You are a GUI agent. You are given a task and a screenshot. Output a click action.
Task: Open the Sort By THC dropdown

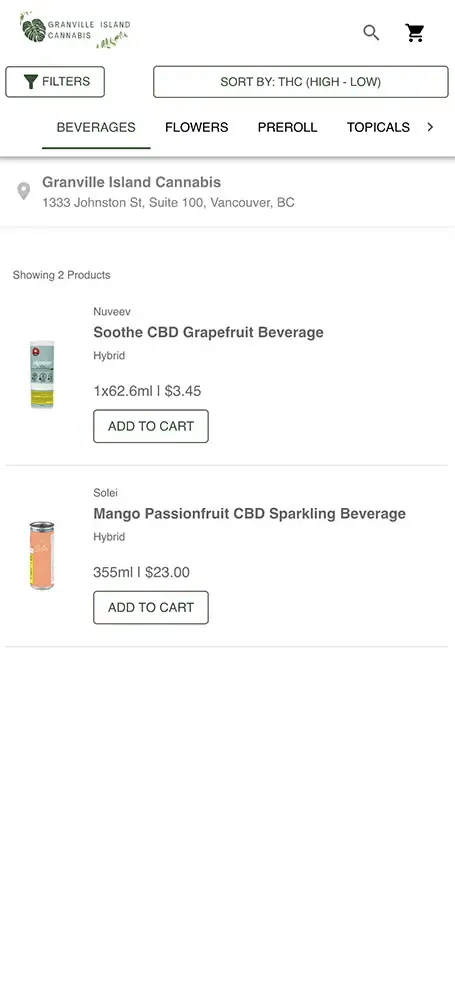click(x=301, y=81)
